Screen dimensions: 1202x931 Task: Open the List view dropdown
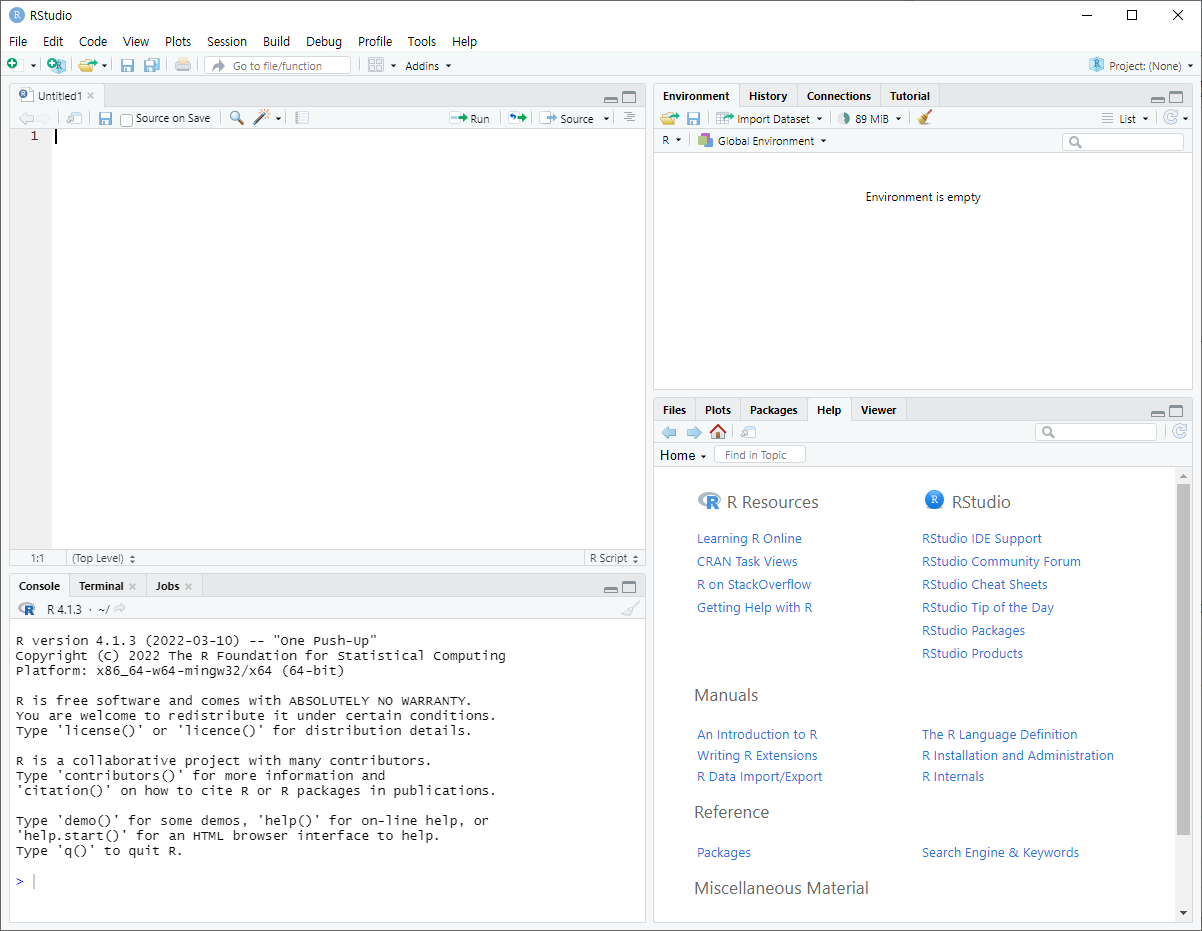pyautogui.click(x=1126, y=118)
